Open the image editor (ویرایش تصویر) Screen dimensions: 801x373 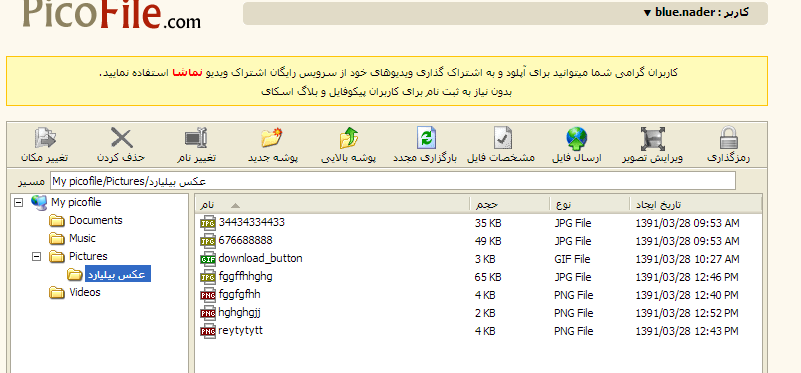pos(653,138)
